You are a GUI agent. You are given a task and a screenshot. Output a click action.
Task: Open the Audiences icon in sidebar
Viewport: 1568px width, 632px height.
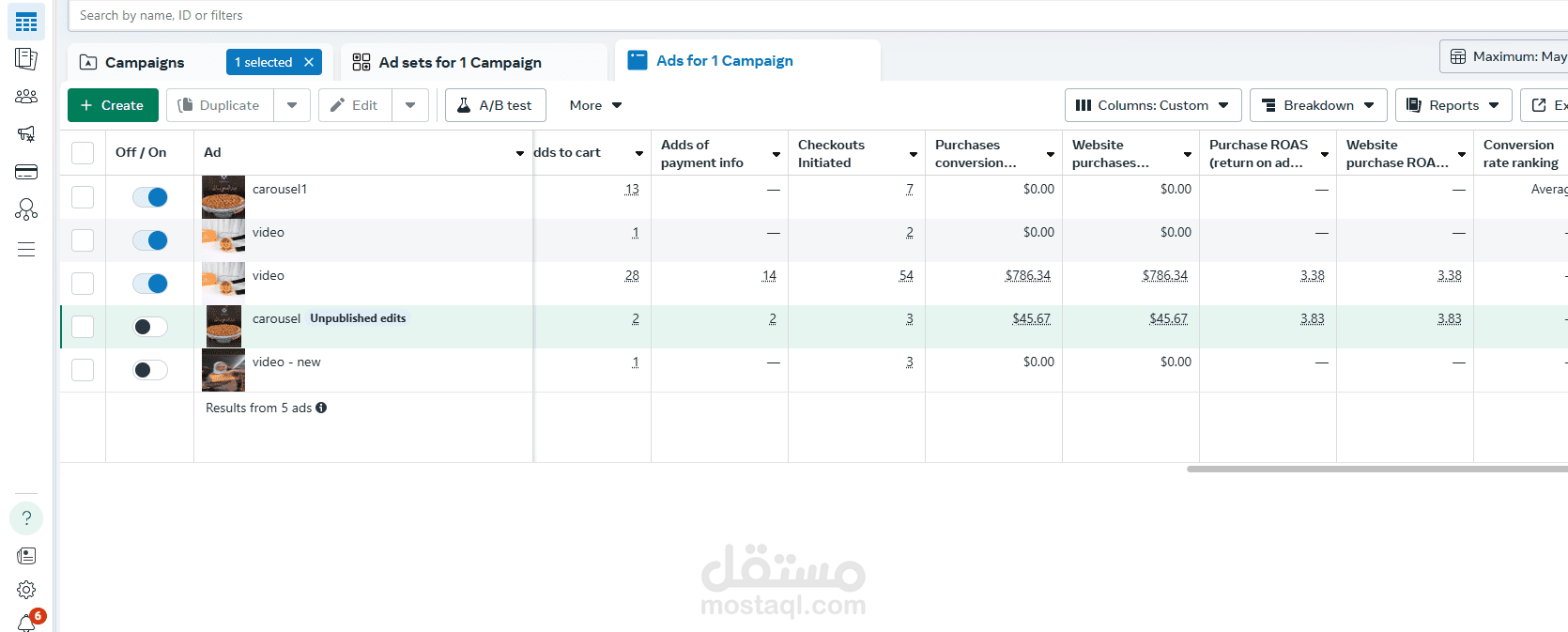click(26, 96)
